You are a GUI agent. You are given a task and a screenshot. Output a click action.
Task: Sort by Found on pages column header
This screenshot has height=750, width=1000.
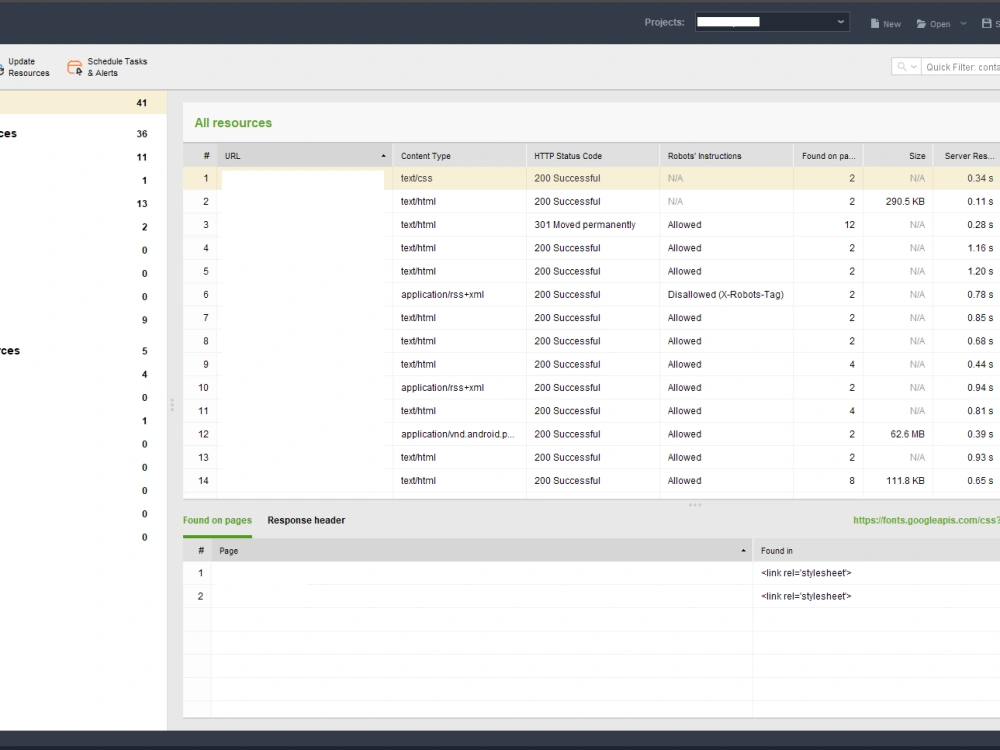coord(828,156)
